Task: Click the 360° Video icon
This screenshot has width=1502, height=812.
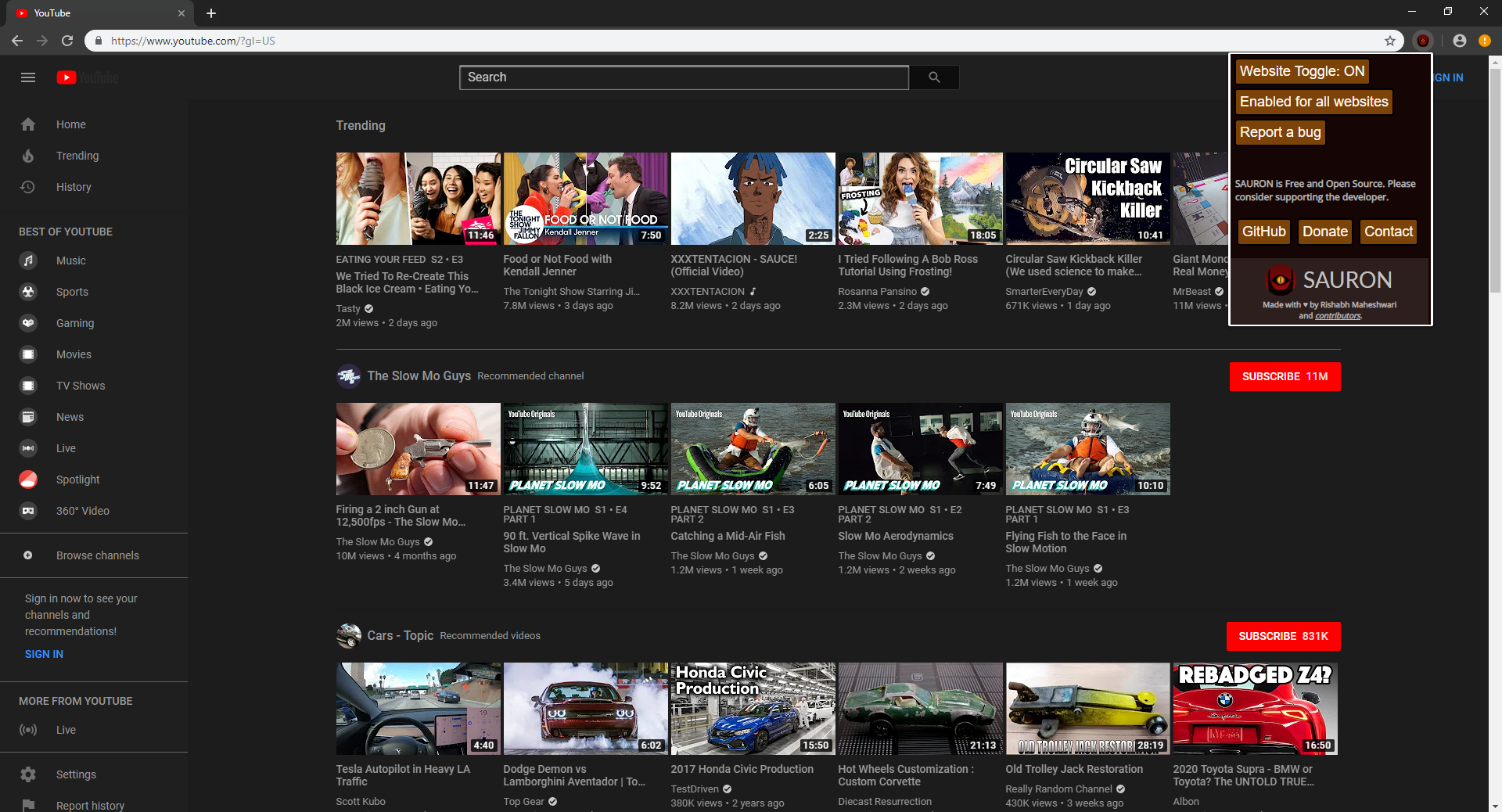Action: [28, 511]
